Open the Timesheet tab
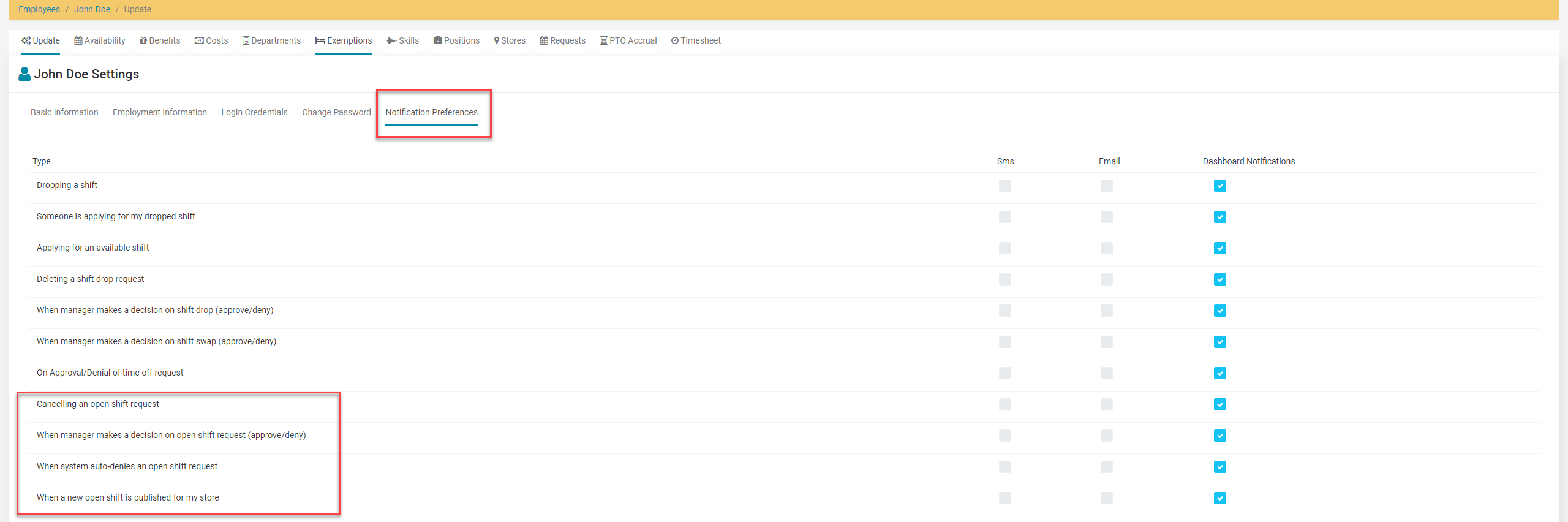 [x=696, y=40]
